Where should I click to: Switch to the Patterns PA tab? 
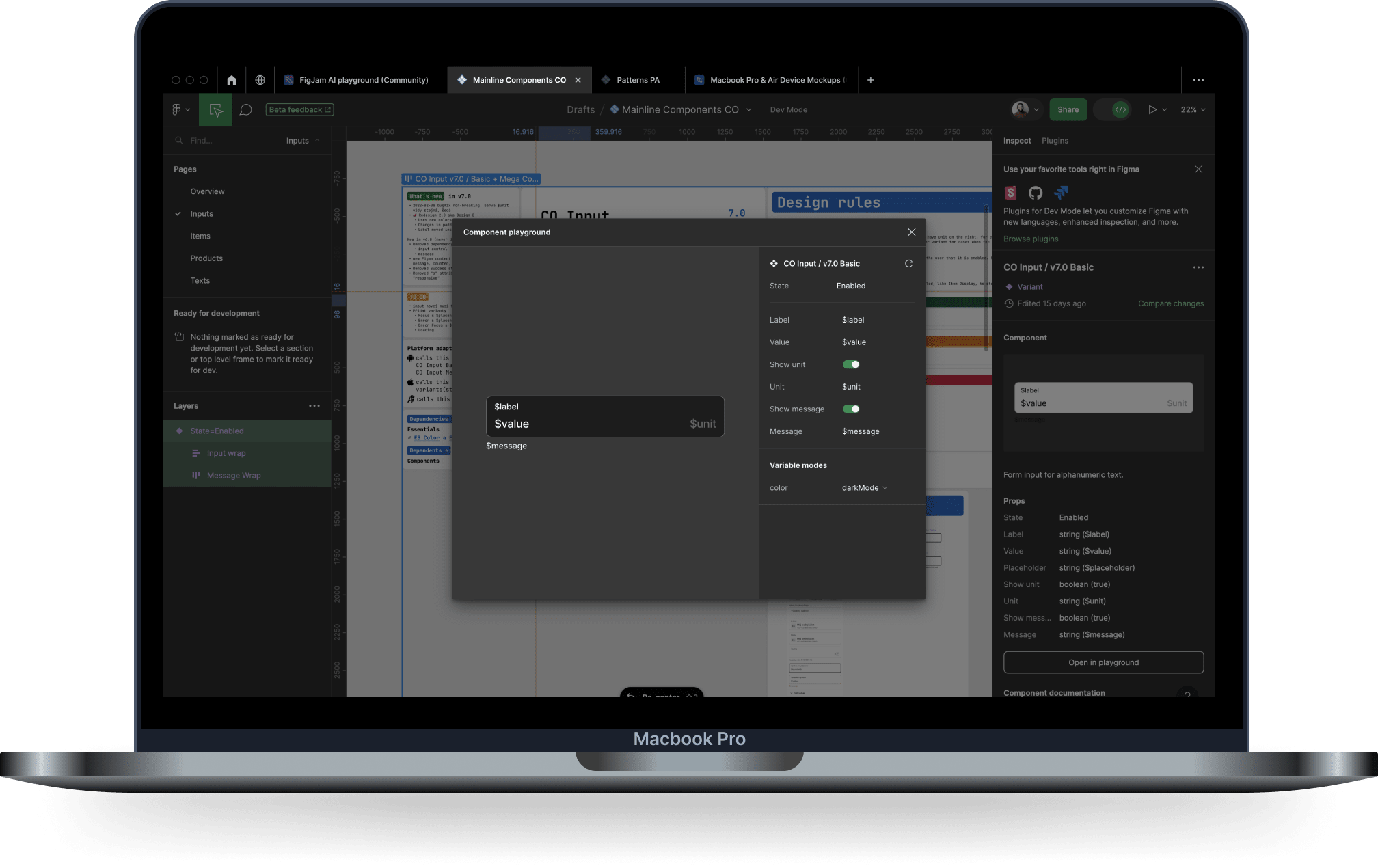(637, 80)
